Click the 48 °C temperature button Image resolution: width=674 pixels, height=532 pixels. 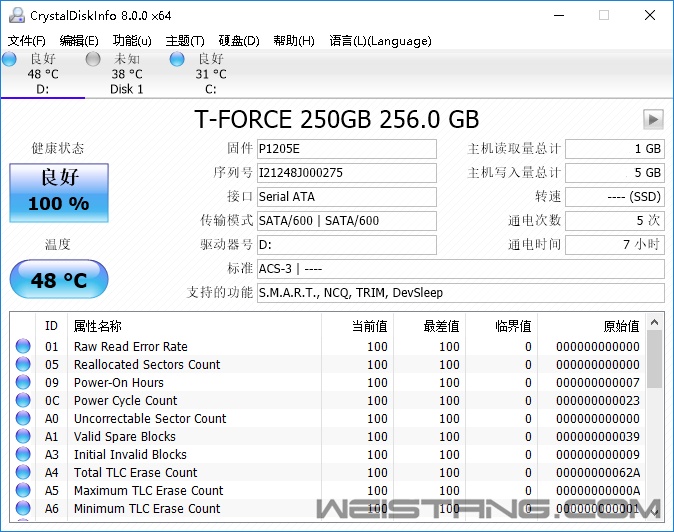[x=59, y=279]
